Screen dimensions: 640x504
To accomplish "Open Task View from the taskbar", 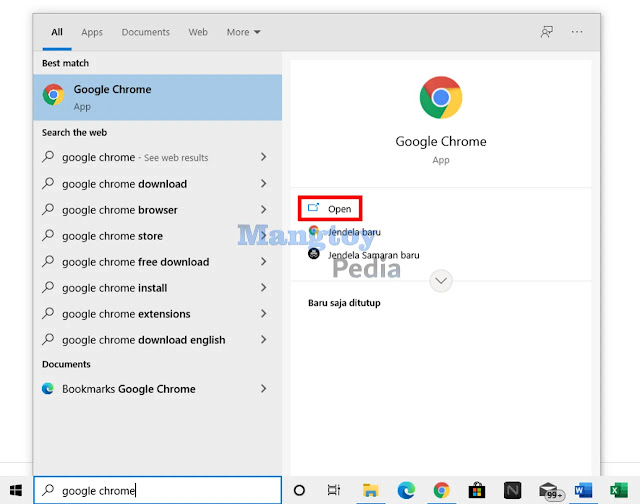I will click(334, 490).
